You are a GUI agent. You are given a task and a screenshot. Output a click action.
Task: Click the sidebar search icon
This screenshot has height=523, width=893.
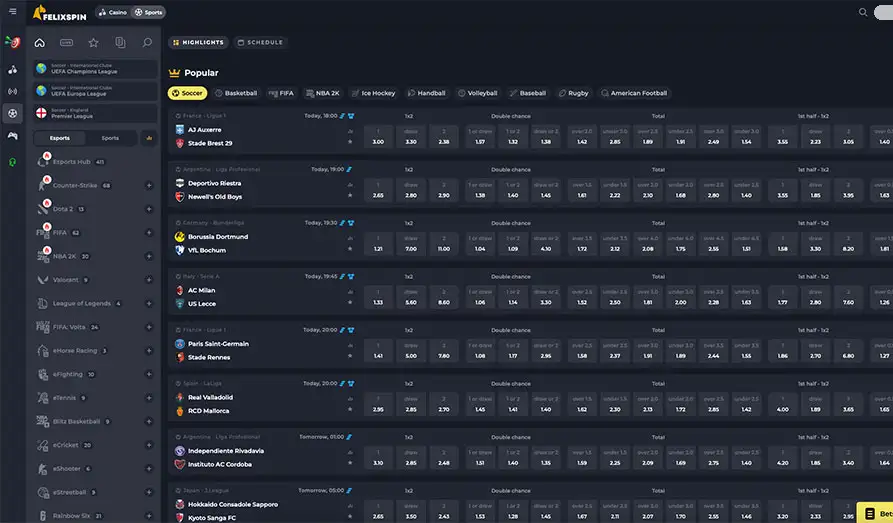point(147,43)
